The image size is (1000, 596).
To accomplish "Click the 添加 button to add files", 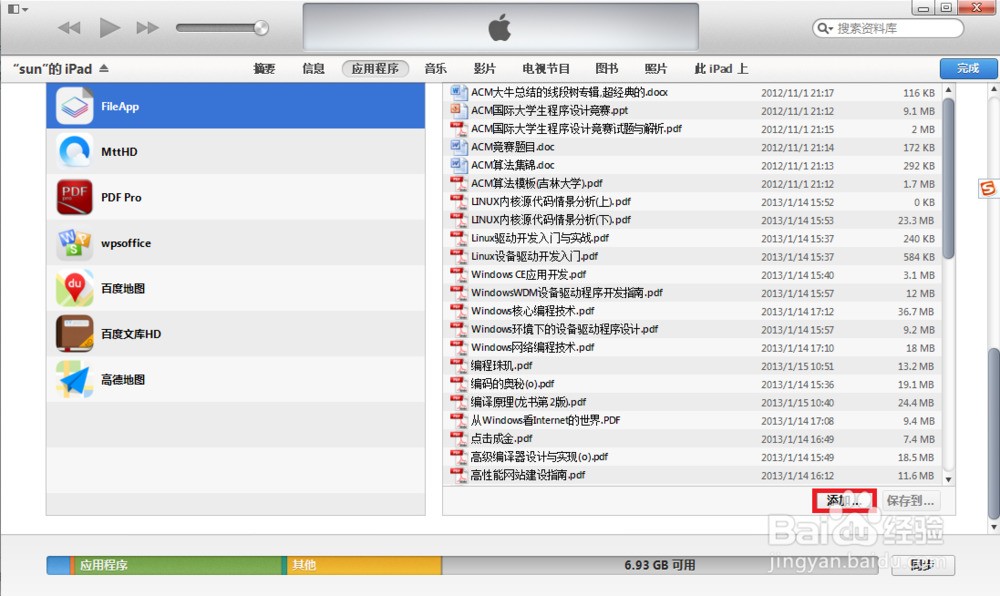I will pyautogui.click(x=843, y=499).
